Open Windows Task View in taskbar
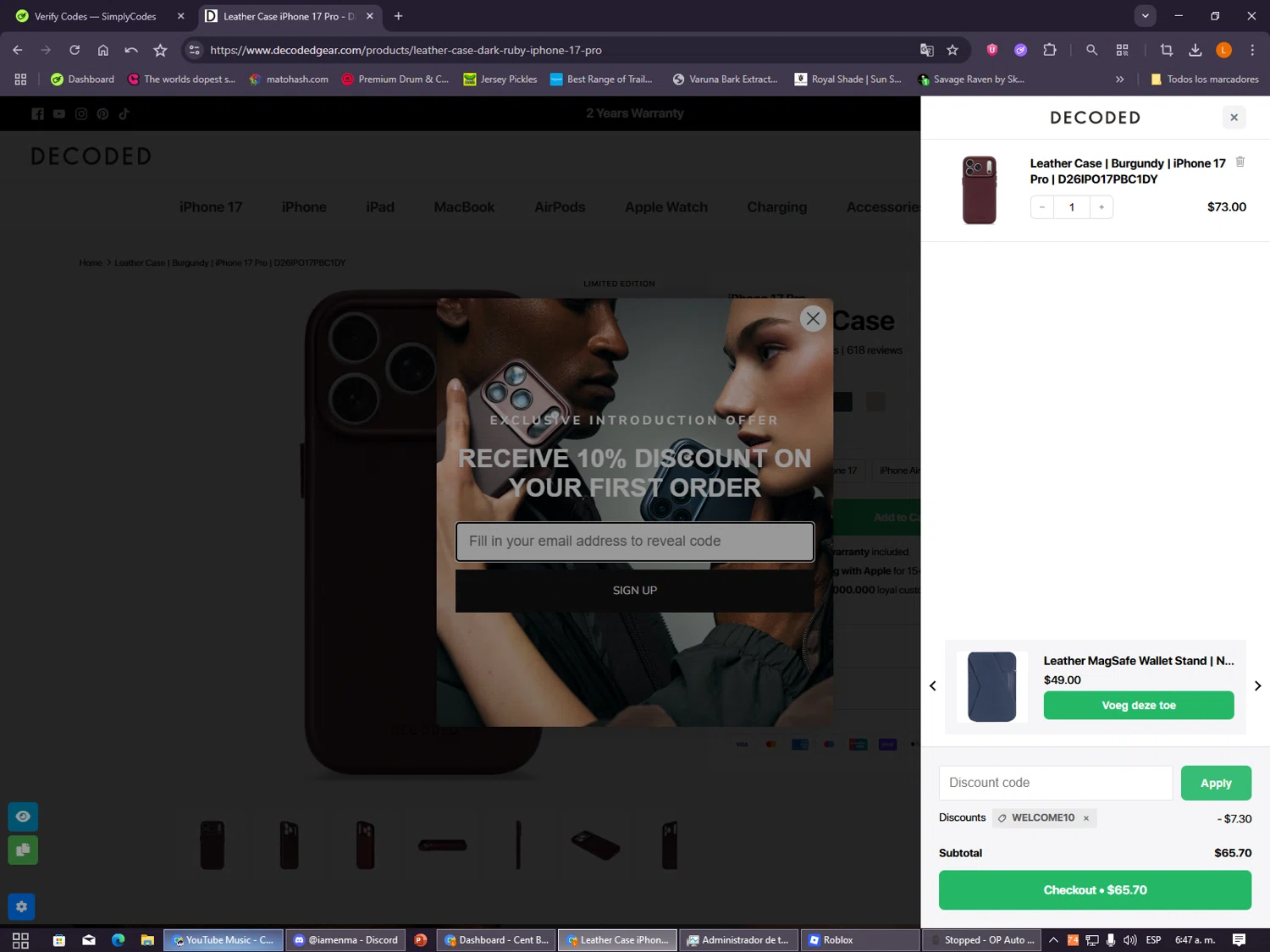The image size is (1270, 952). (x=20, y=940)
